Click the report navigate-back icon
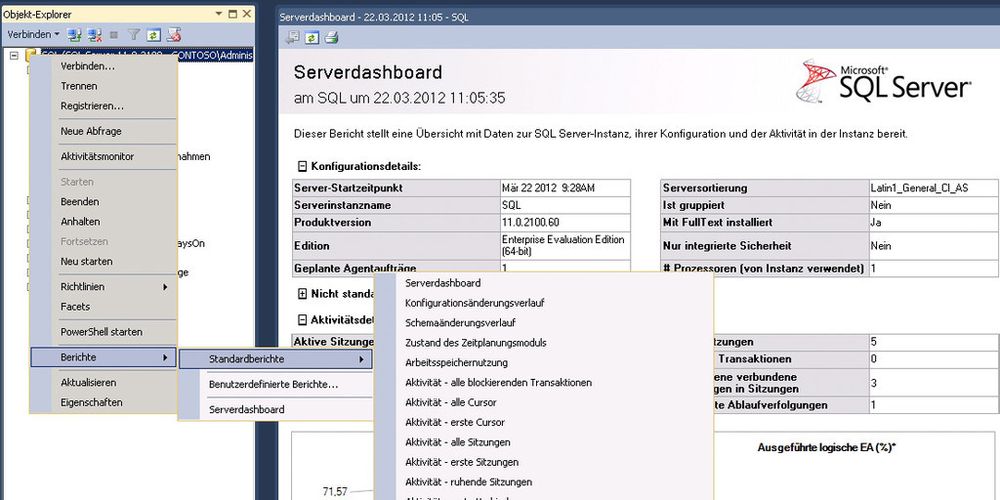 293,38
